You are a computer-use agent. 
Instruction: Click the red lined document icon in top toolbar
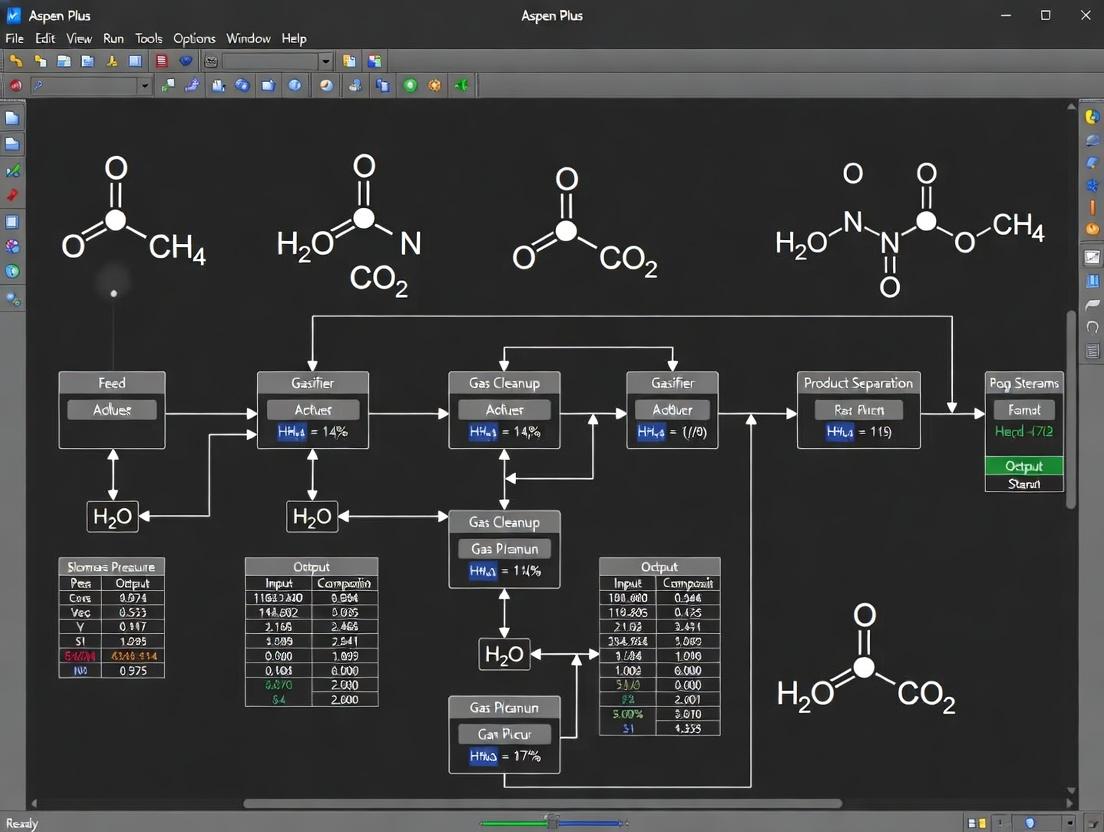pos(162,61)
